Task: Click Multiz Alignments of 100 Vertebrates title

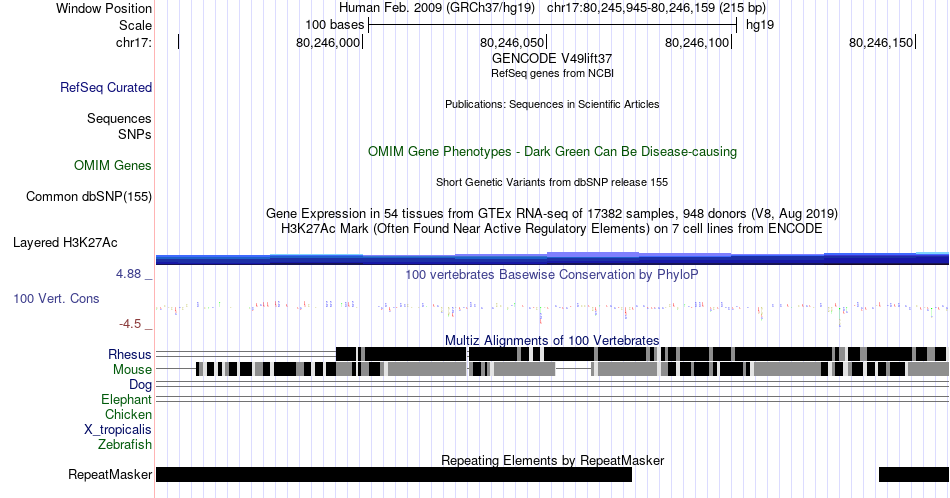Action: click(552, 340)
